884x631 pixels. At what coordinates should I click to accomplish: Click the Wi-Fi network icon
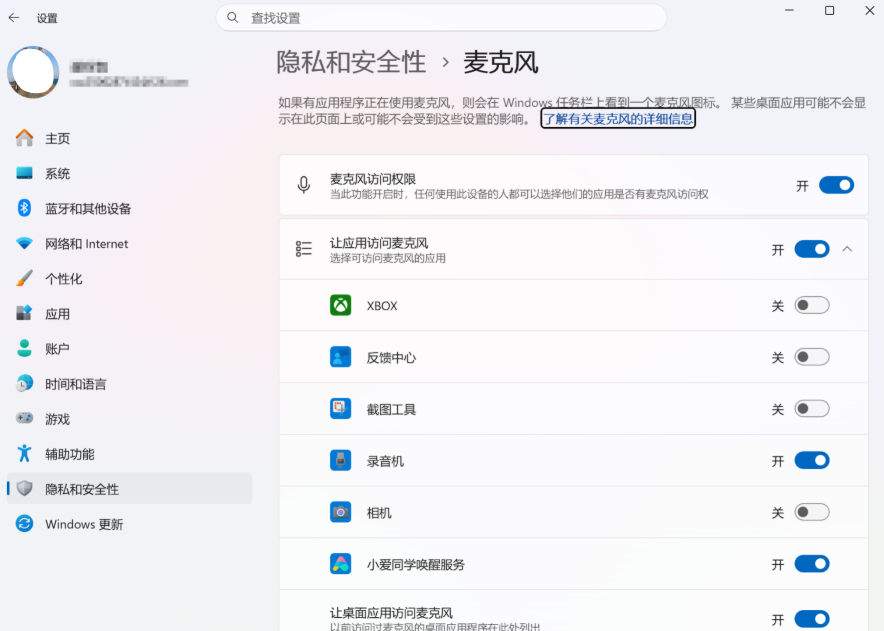[24, 244]
